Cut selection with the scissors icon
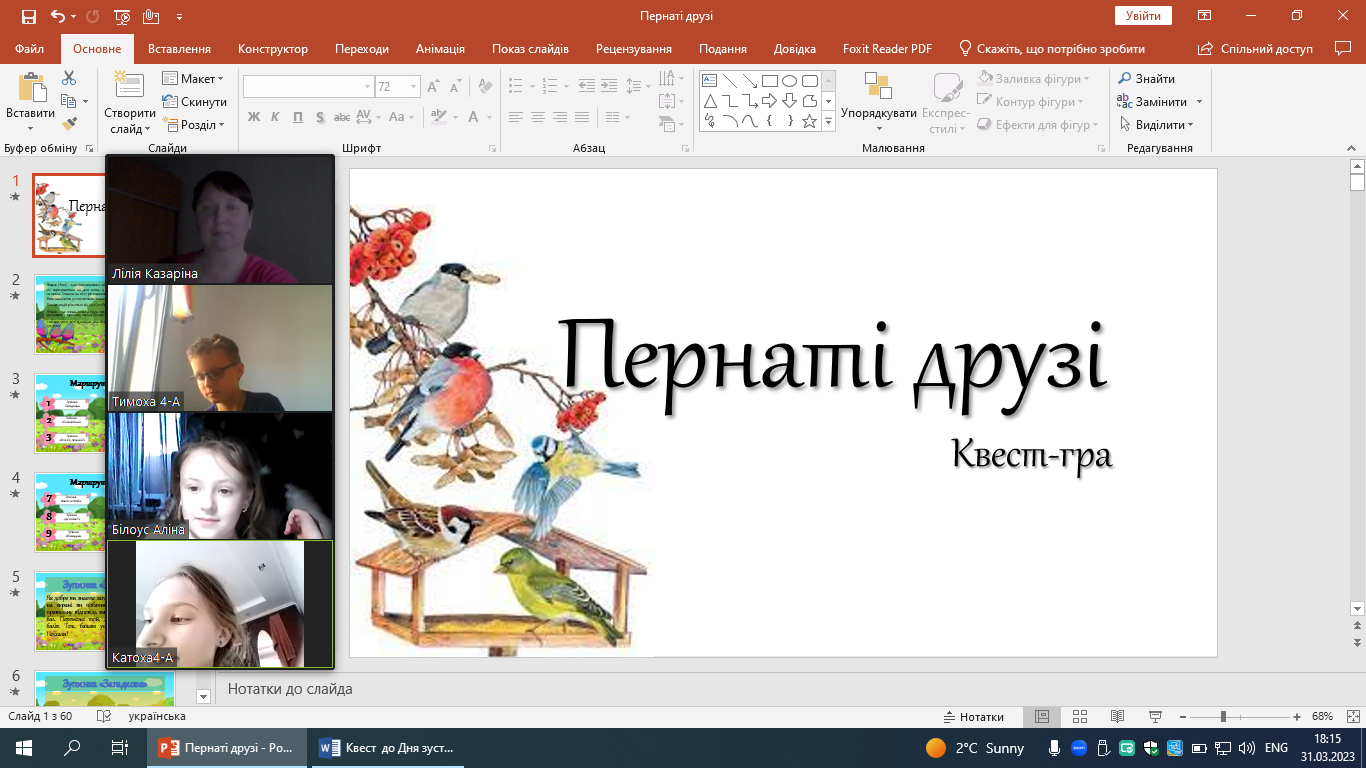 coord(69,78)
